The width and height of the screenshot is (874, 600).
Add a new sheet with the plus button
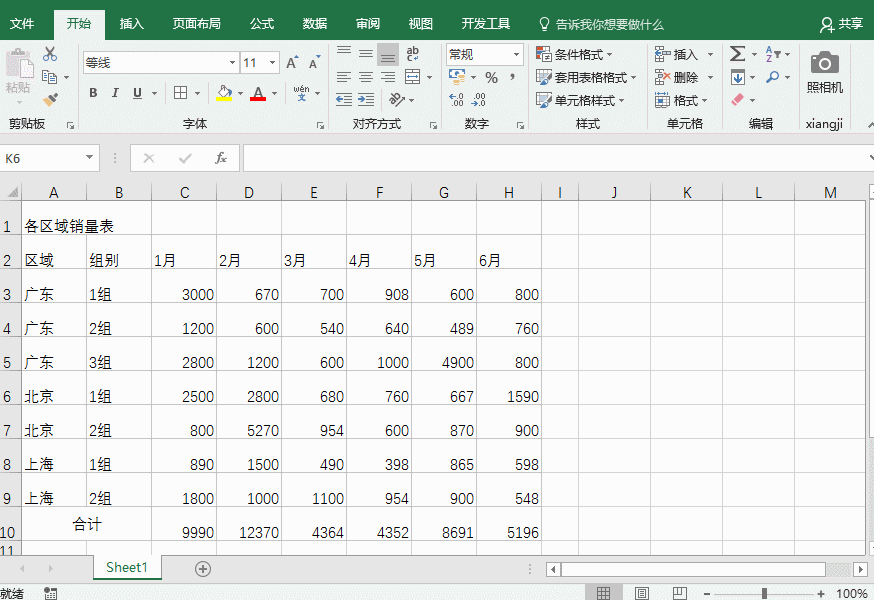pos(203,567)
